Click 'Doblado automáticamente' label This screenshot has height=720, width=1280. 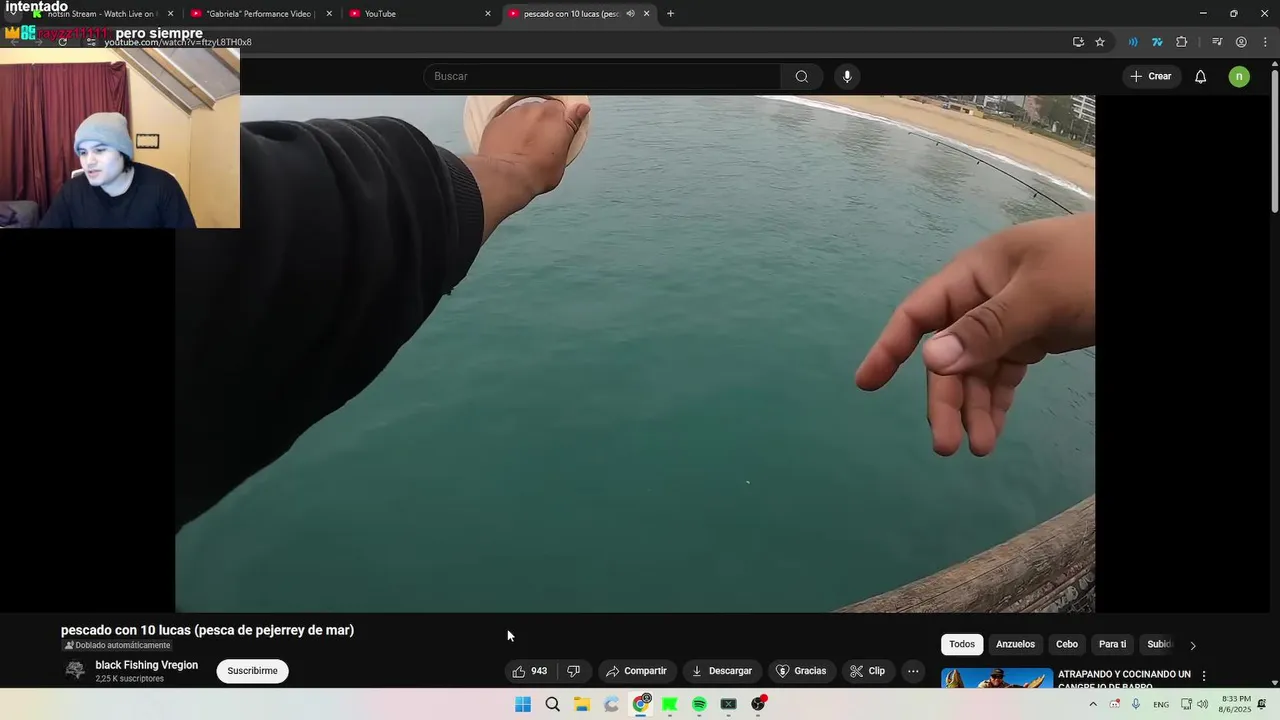[117, 645]
